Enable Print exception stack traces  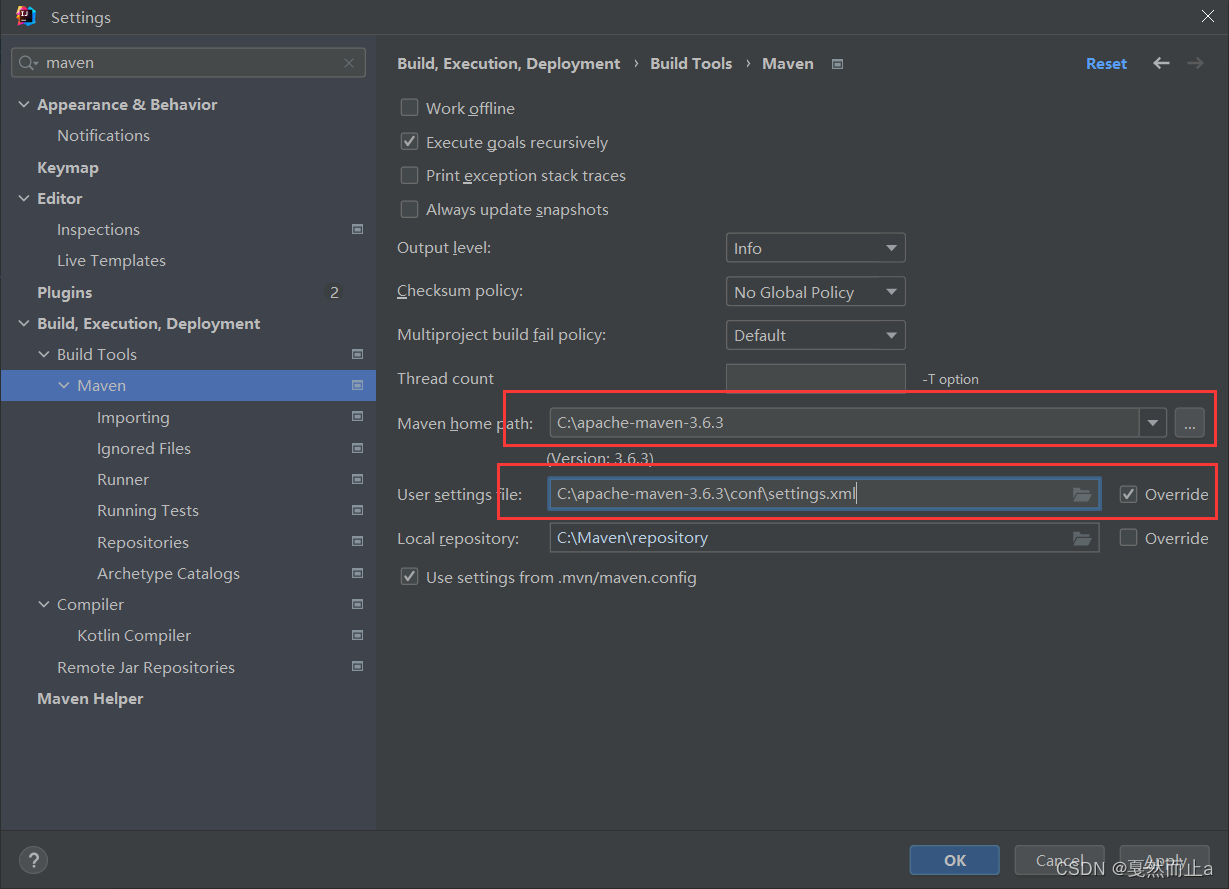coord(409,175)
